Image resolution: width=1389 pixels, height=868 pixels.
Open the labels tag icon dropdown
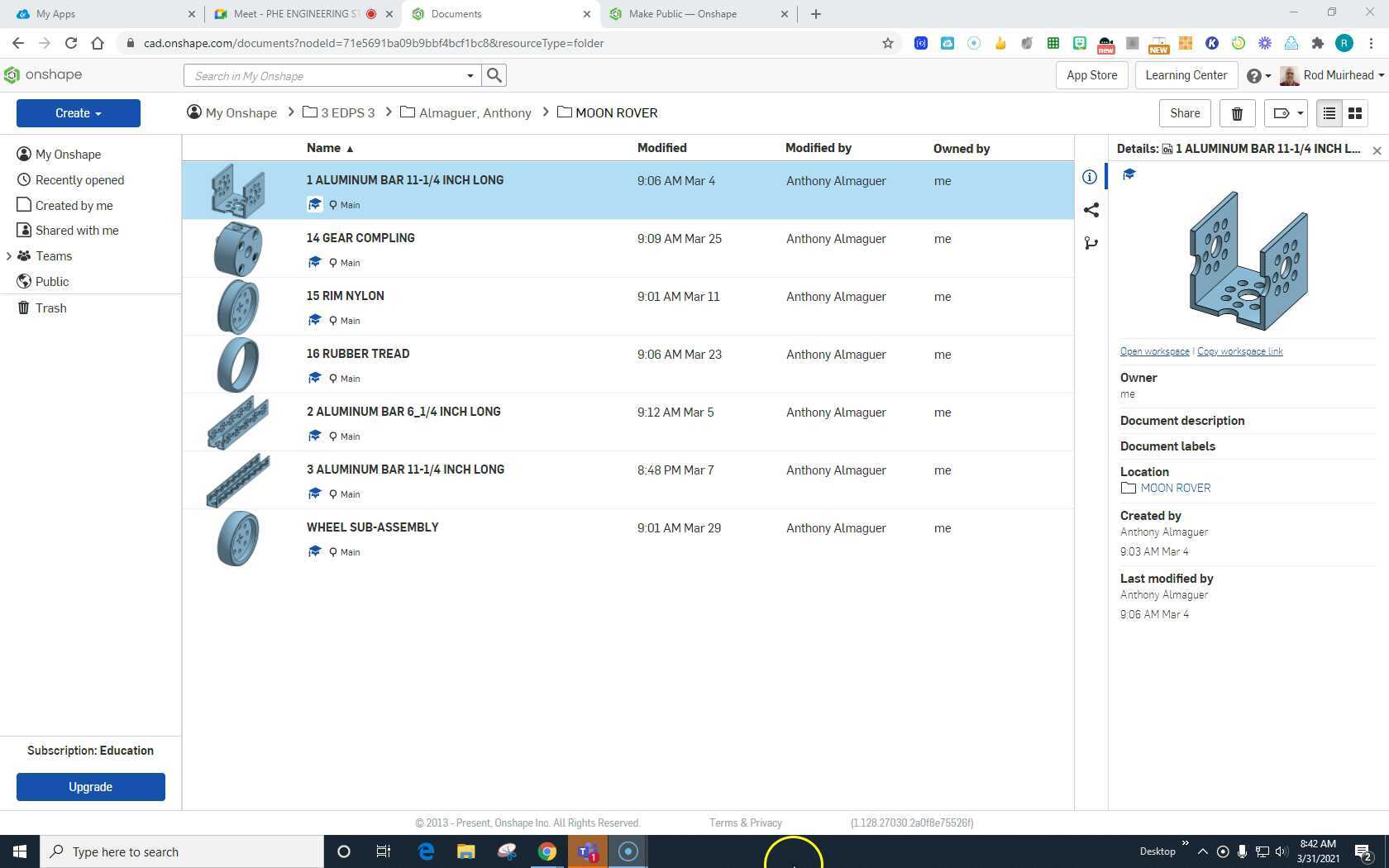click(x=1285, y=113)
